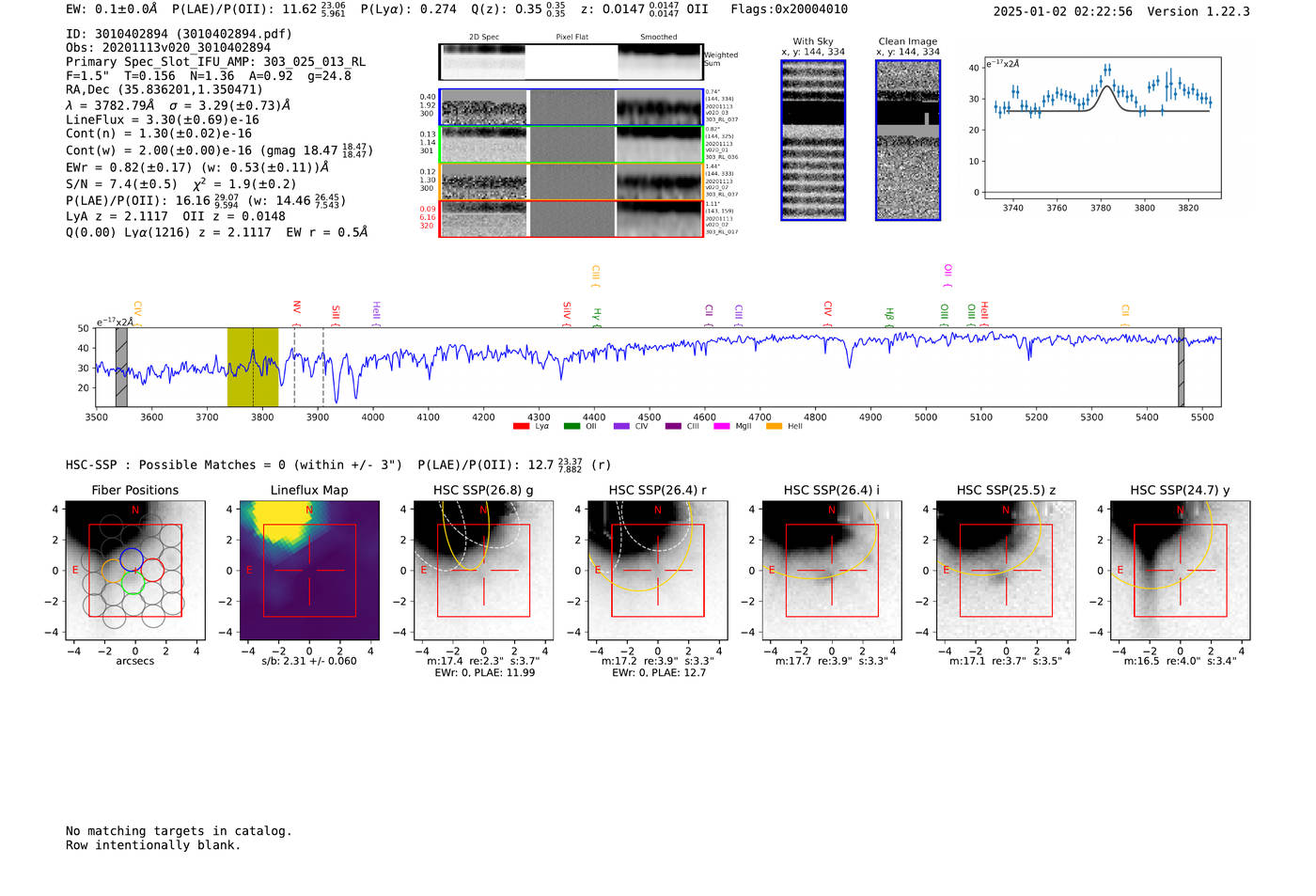Screen dimensions: 1316x896
Task: Open the Clean Image panel
Action: tap(908, 141)
